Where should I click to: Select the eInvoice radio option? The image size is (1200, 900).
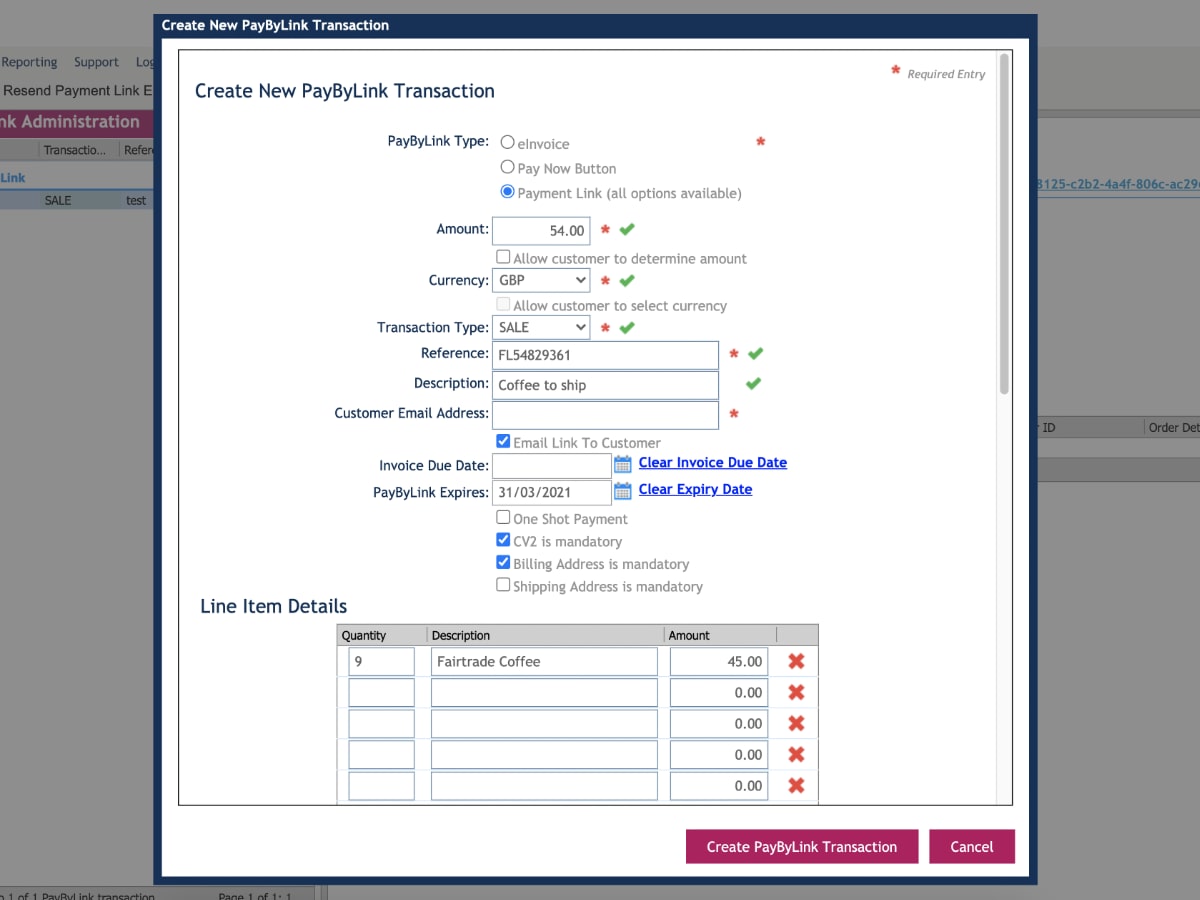coord(507,143)
